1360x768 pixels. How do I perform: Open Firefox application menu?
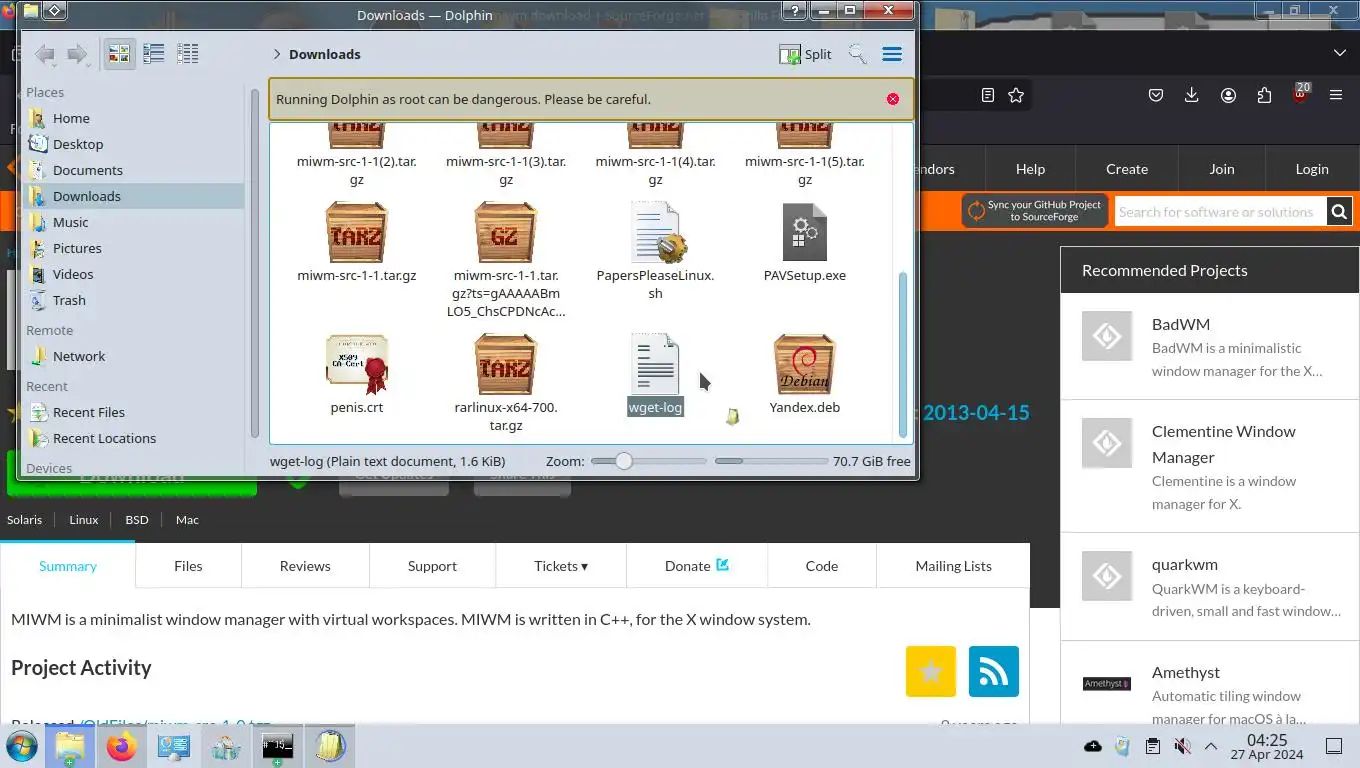click(x=1336, y=95)
